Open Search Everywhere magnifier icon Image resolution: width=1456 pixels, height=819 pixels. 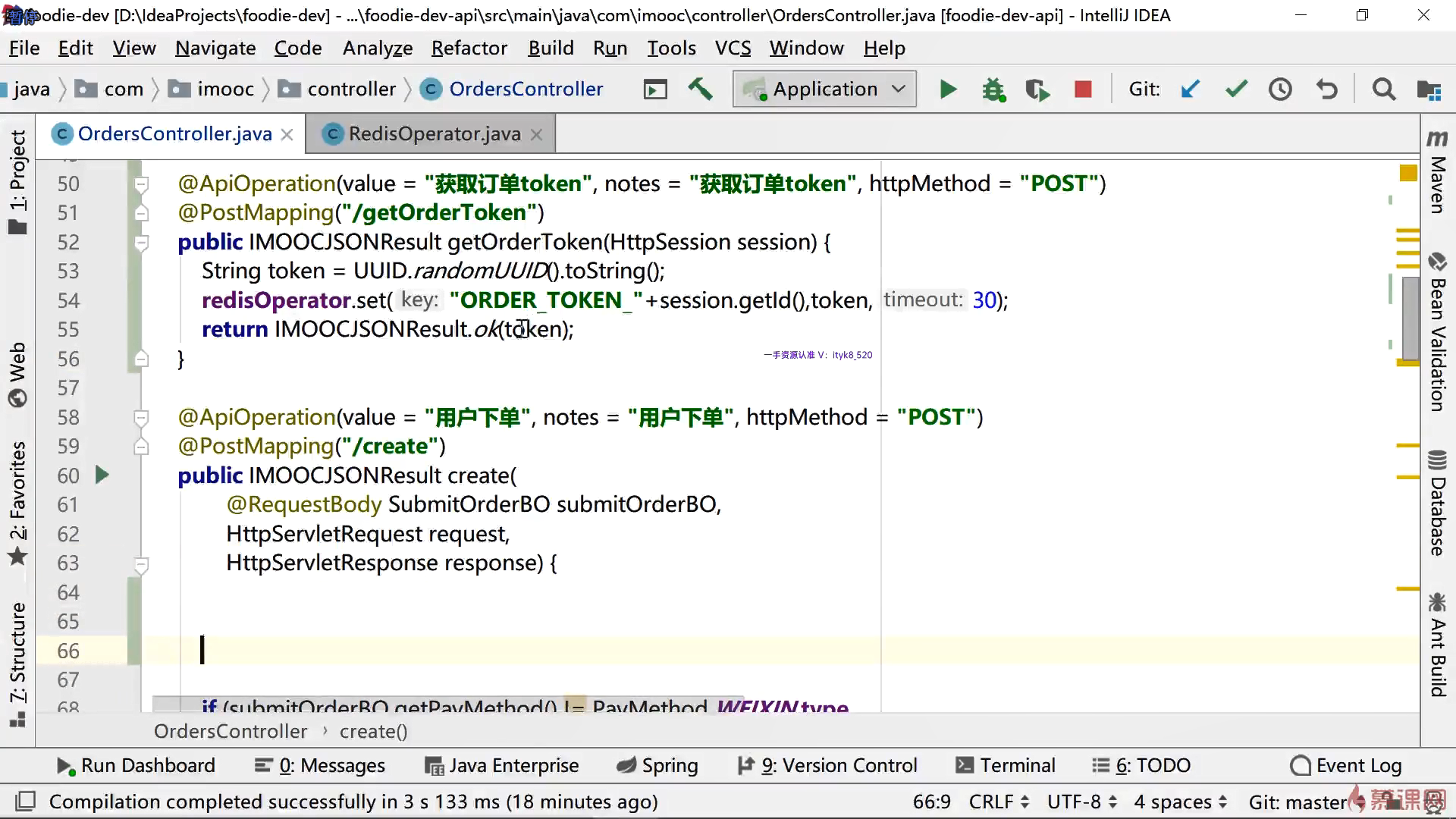(x=1383, y=89)
